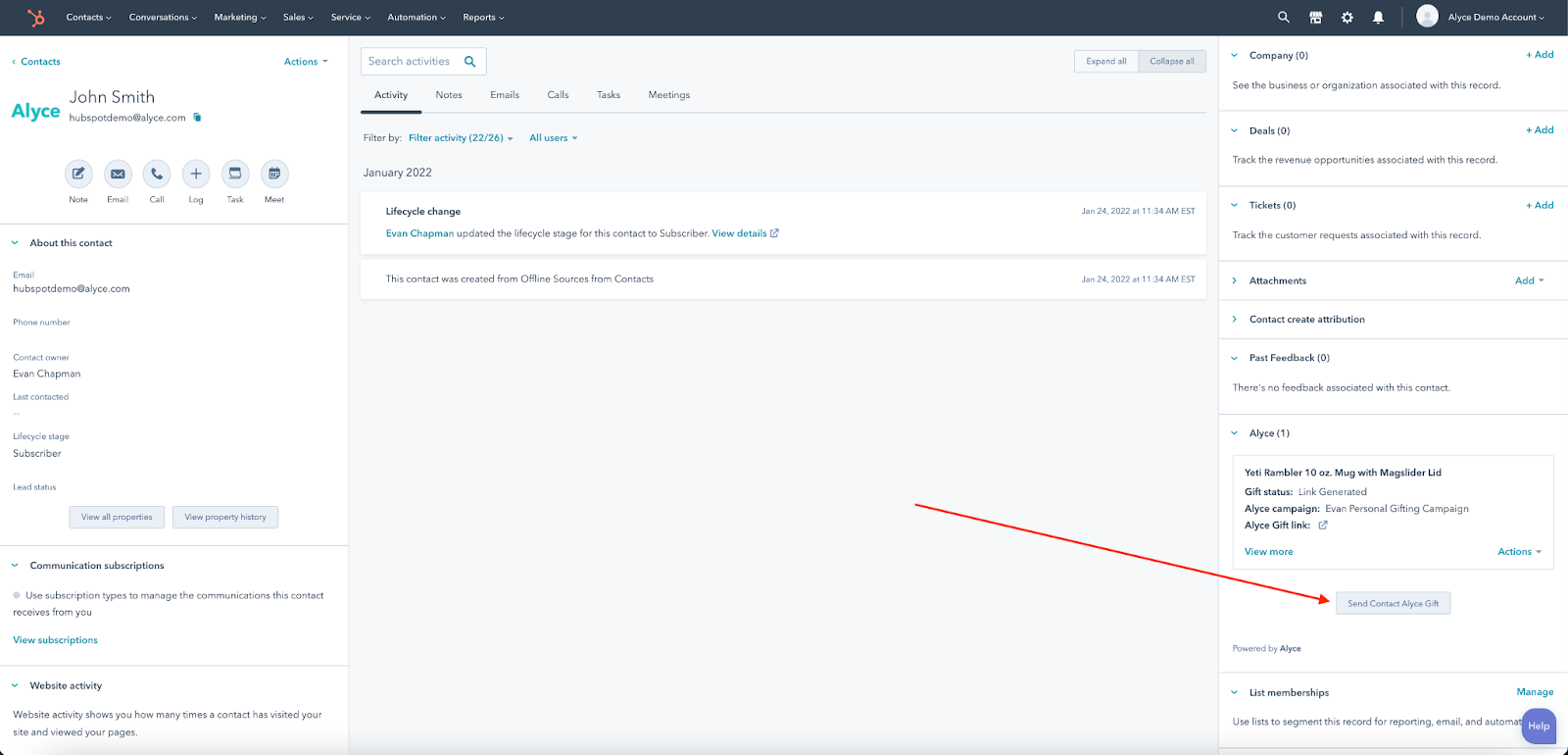Screen dimensions: 1568x755
Task: Click the Manage link for List memberships
Action: click(1535, 692)
